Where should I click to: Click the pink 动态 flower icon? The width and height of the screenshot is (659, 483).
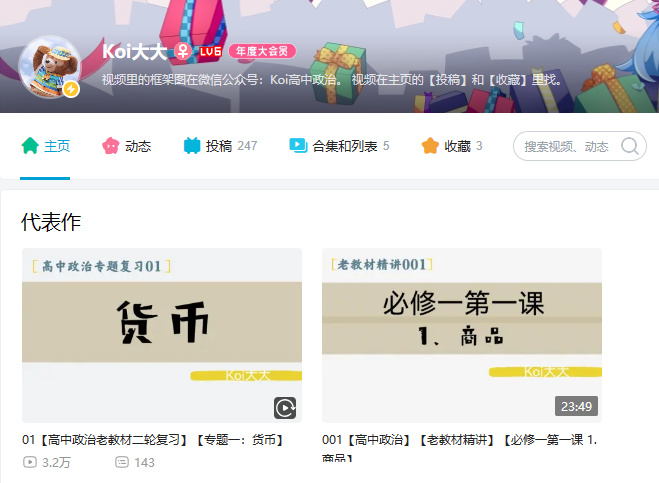[111, 146]
